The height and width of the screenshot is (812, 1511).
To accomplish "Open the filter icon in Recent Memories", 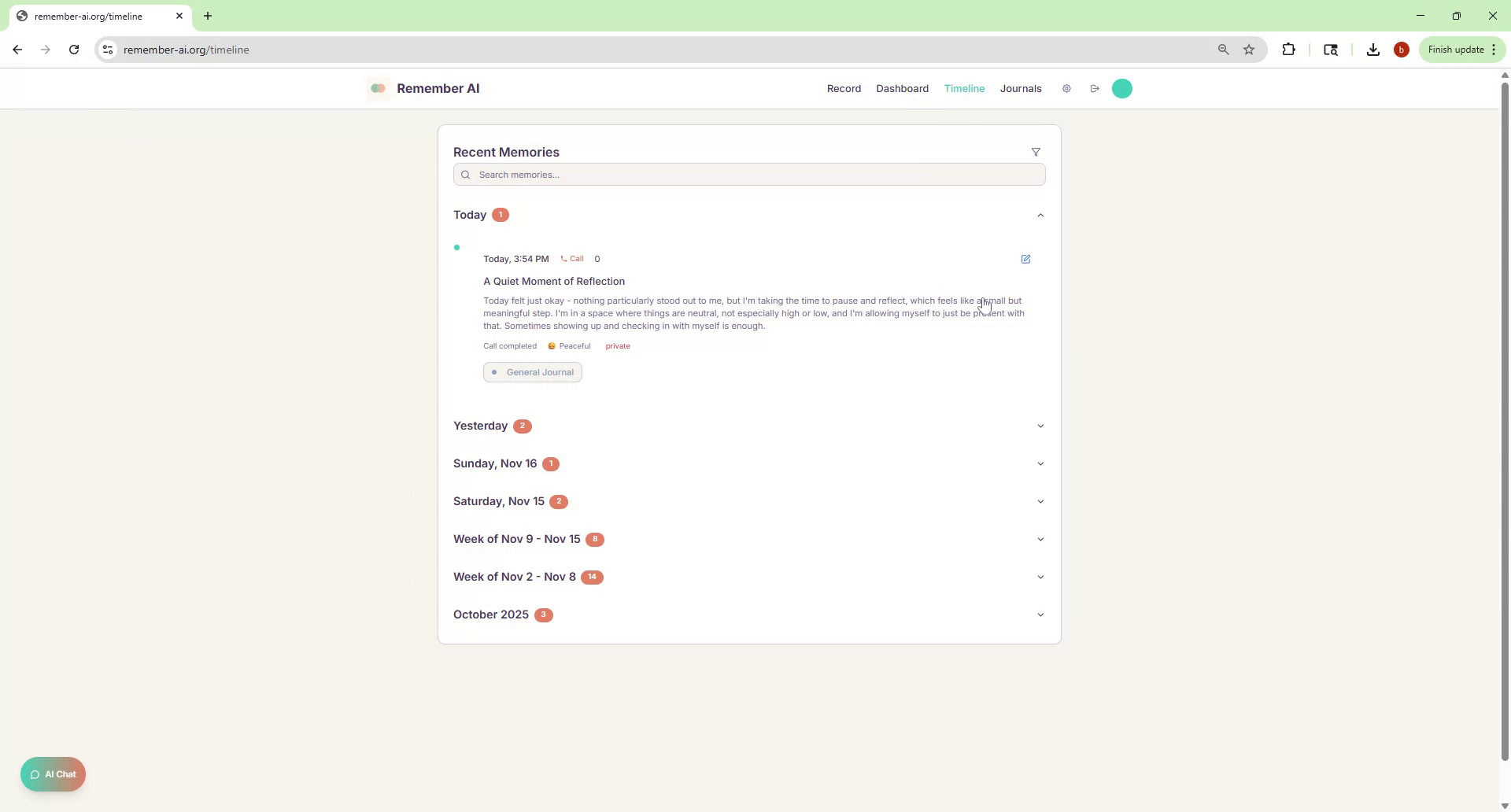I will click(1036, 152).
